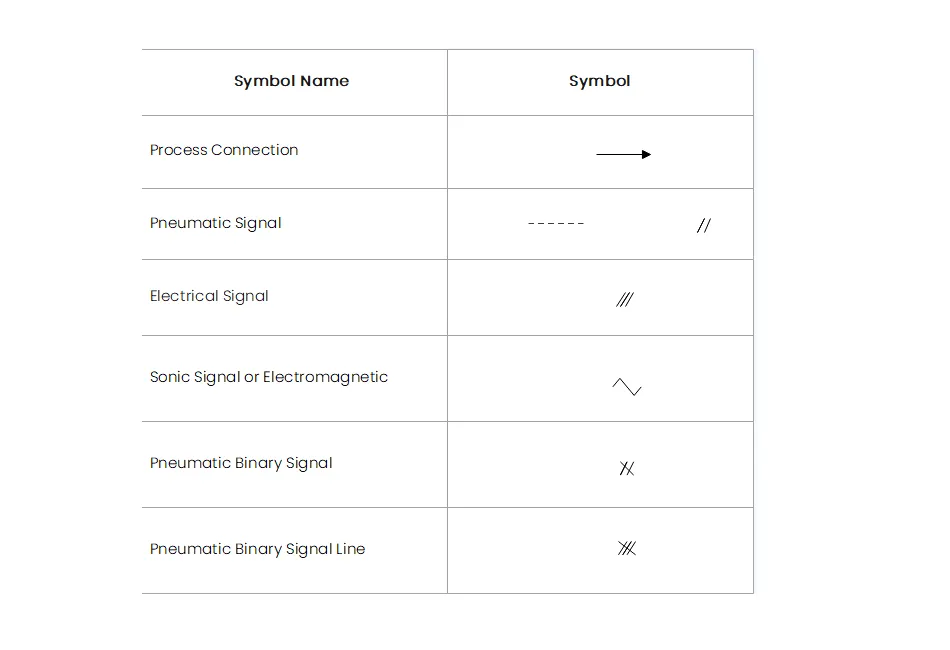This screenshot has height=650, width=950.
Task: Click the "Process Connection" label
Action: (x=224, y=150)
